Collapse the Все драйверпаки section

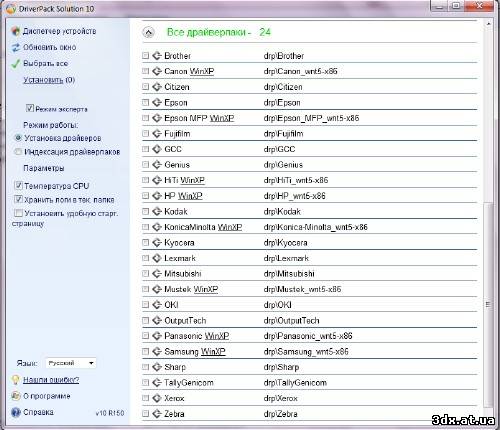(148, 32)
